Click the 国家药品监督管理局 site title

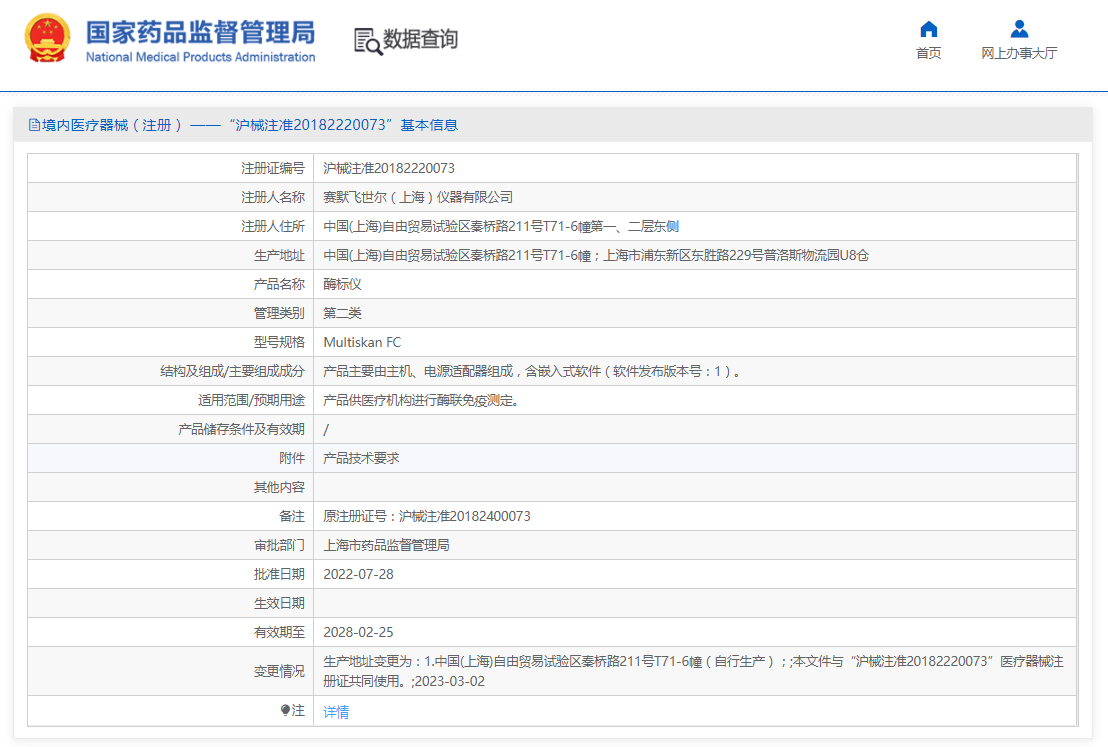point(200,33)
